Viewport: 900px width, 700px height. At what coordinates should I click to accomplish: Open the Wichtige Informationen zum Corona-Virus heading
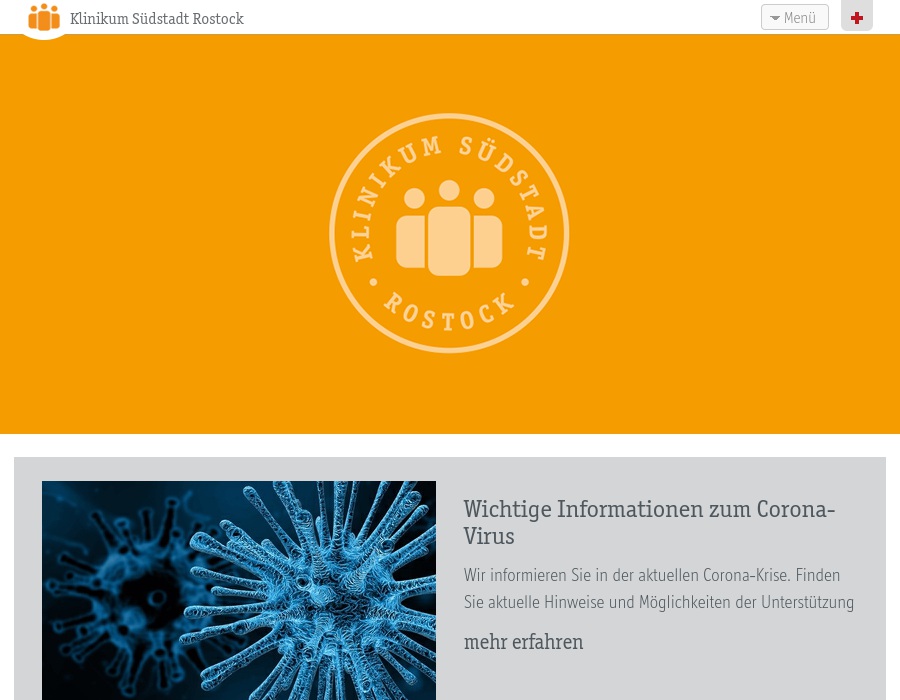(x=649, y=522)
